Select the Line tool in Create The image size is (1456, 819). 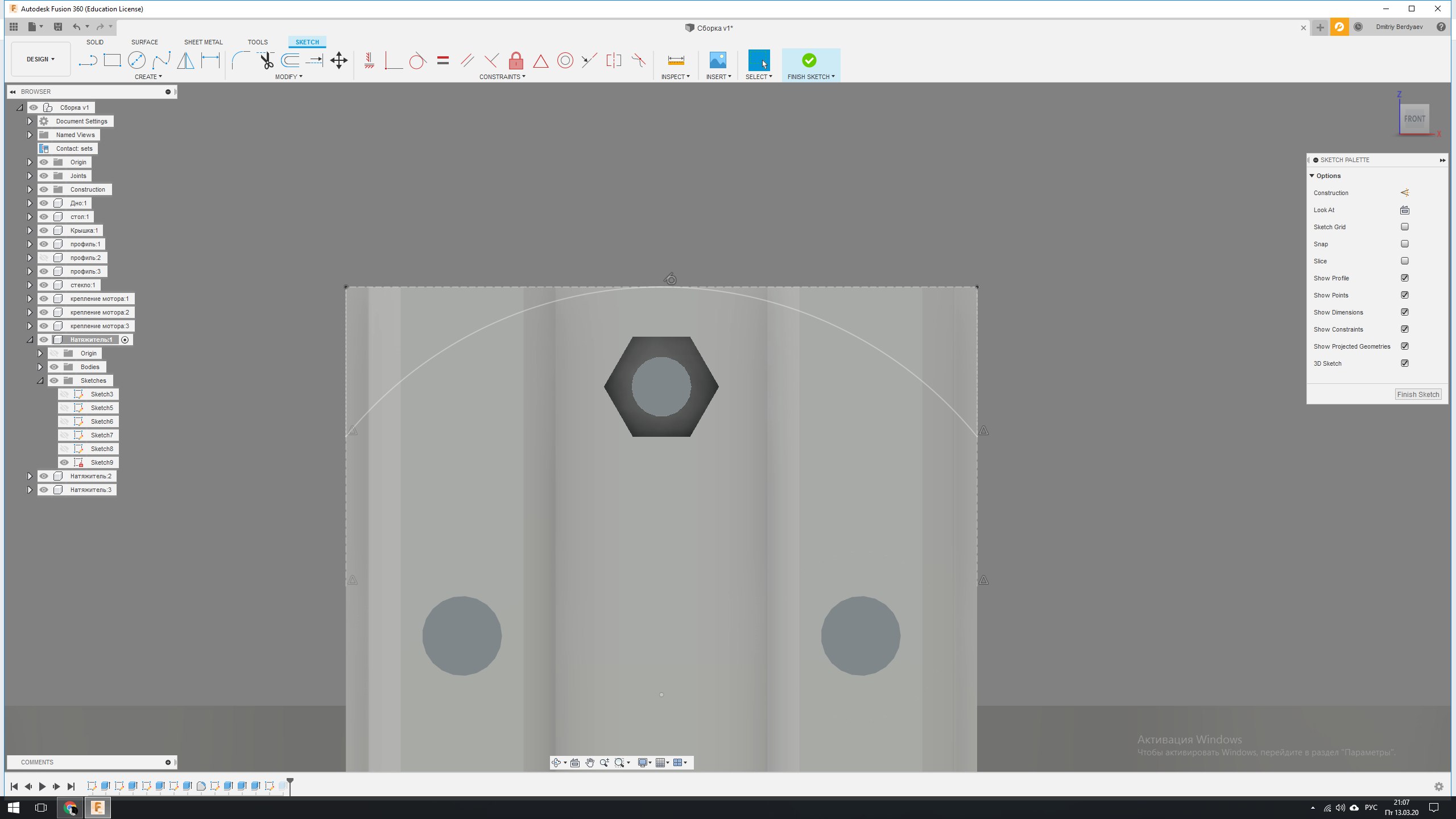(88, 60)
